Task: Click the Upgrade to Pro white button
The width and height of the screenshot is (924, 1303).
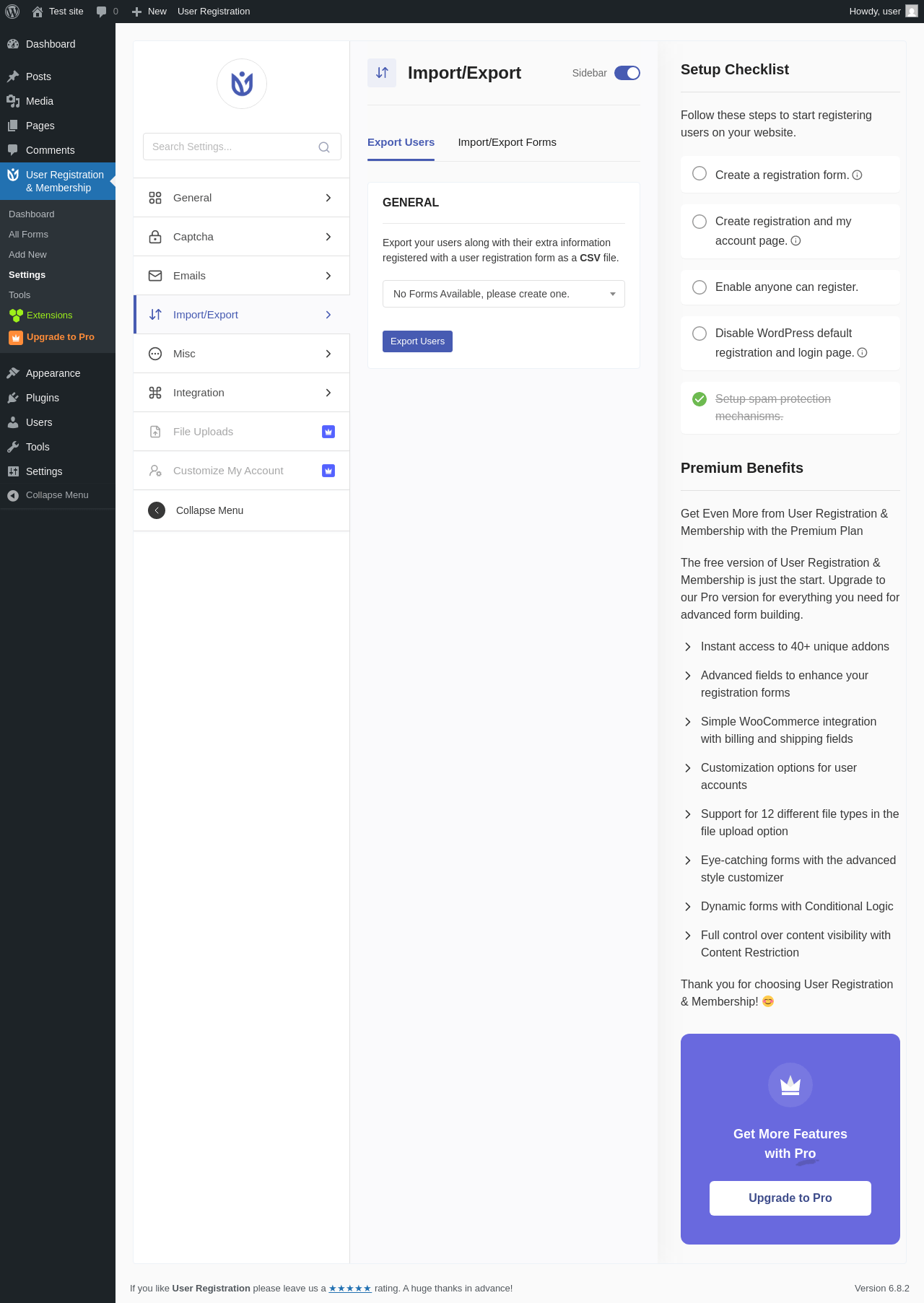Action: (x=790, y=1198)
